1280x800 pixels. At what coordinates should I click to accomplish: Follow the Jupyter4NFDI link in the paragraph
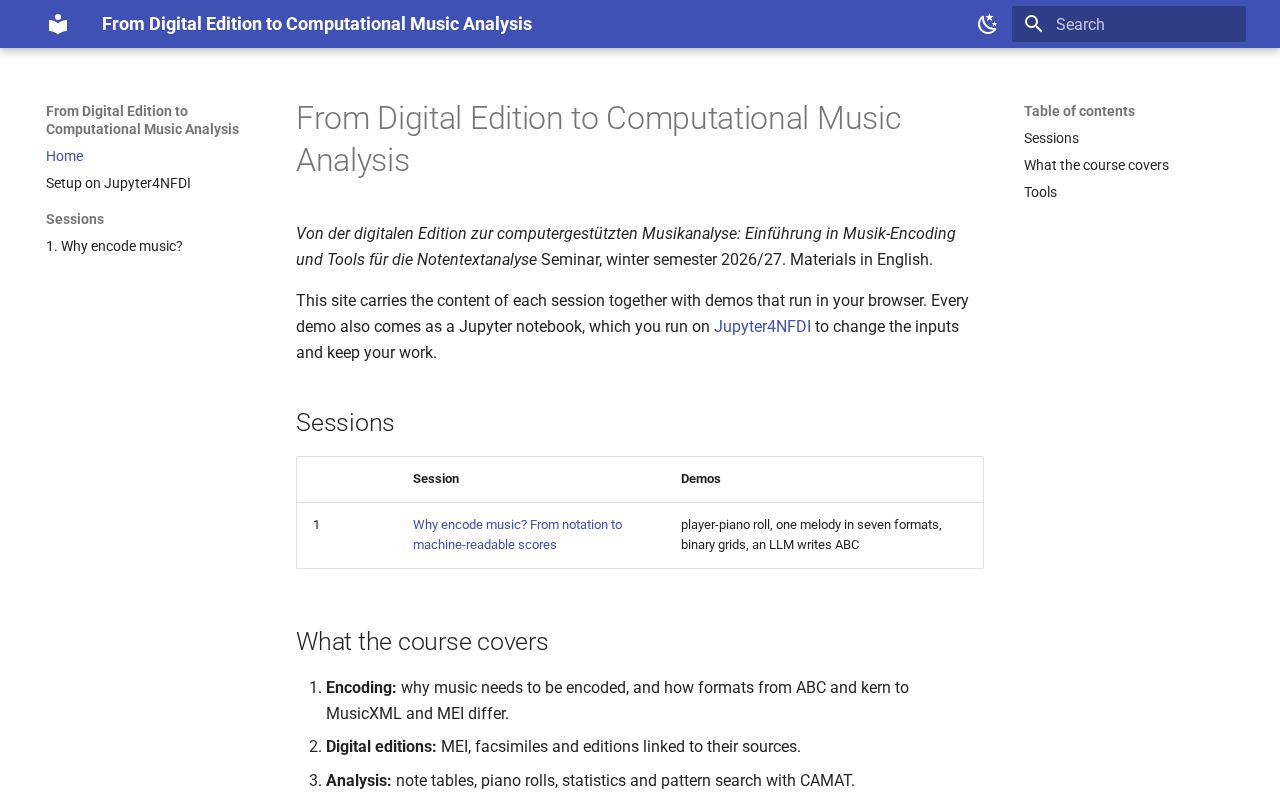pos(762,326)
